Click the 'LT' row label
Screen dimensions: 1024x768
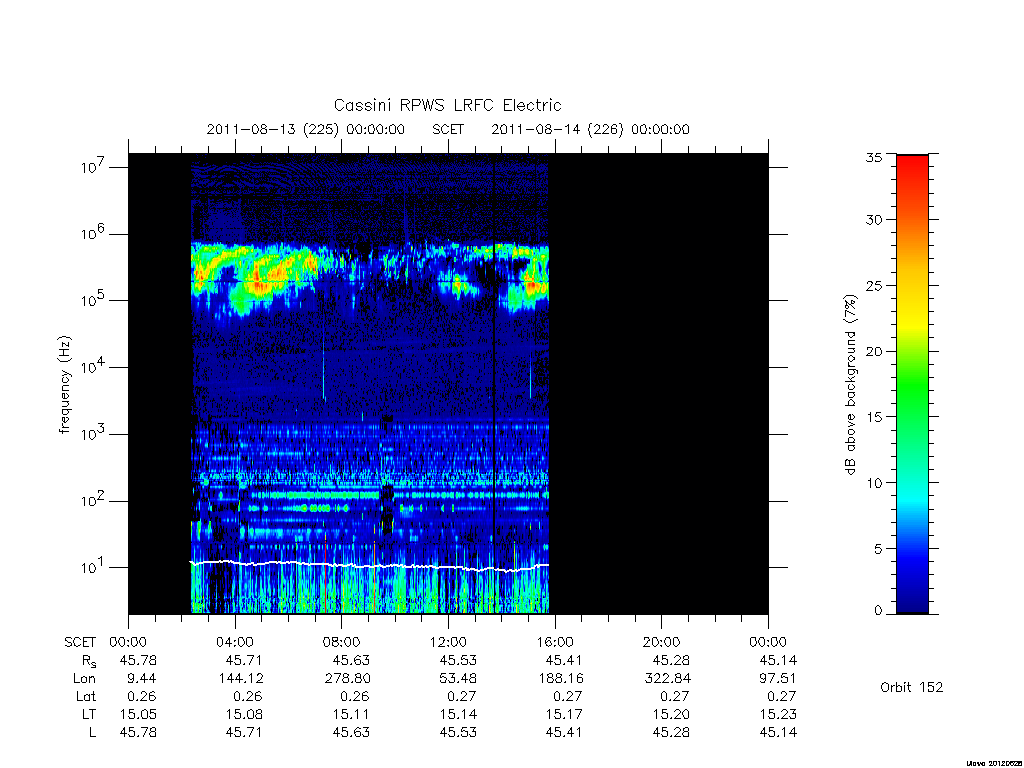click(x=88, y=714)
